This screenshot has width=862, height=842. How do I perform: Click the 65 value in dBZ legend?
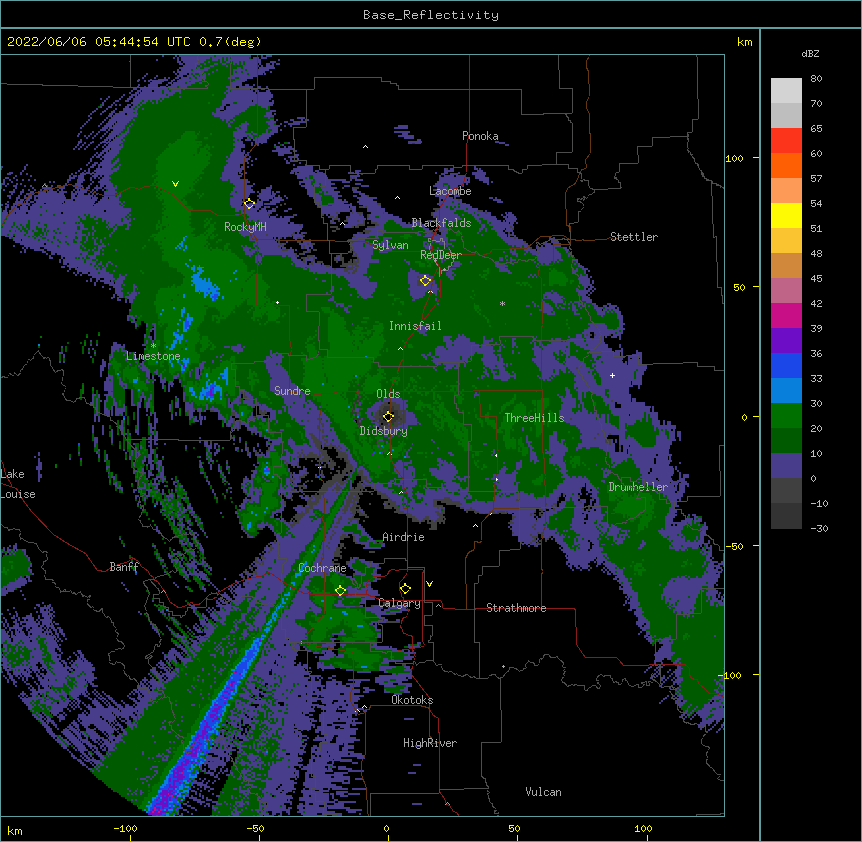pos(816,129)
